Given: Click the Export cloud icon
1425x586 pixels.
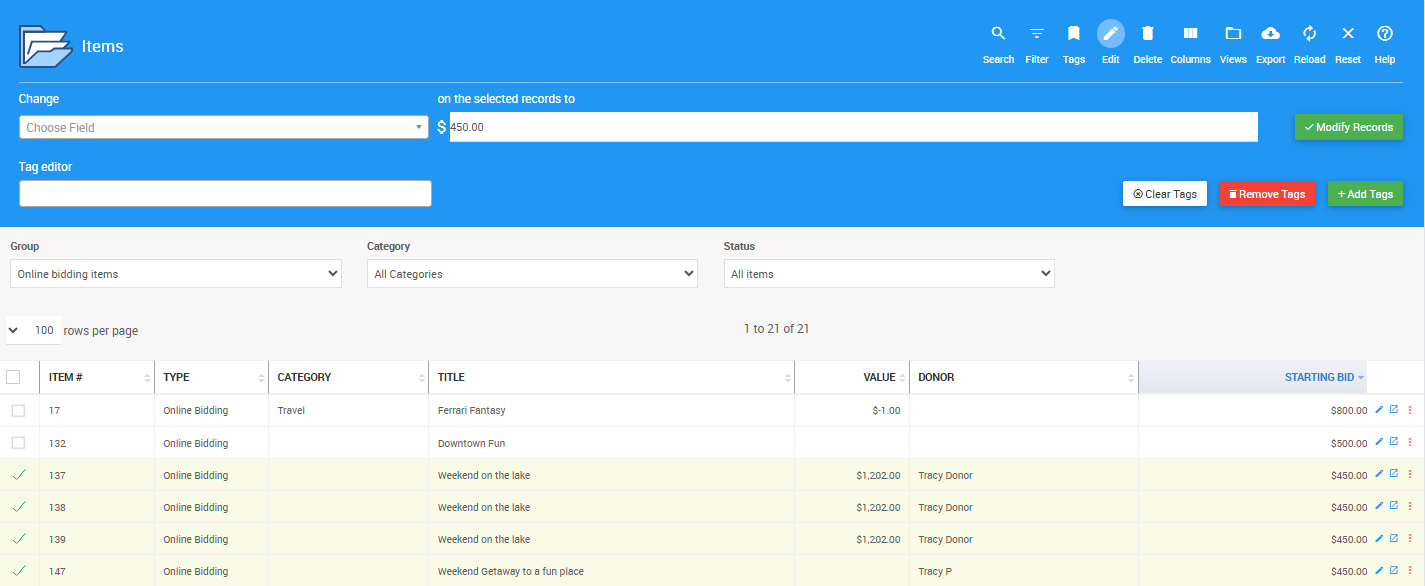Looking at the screenshot, I should coord(1270,34).
